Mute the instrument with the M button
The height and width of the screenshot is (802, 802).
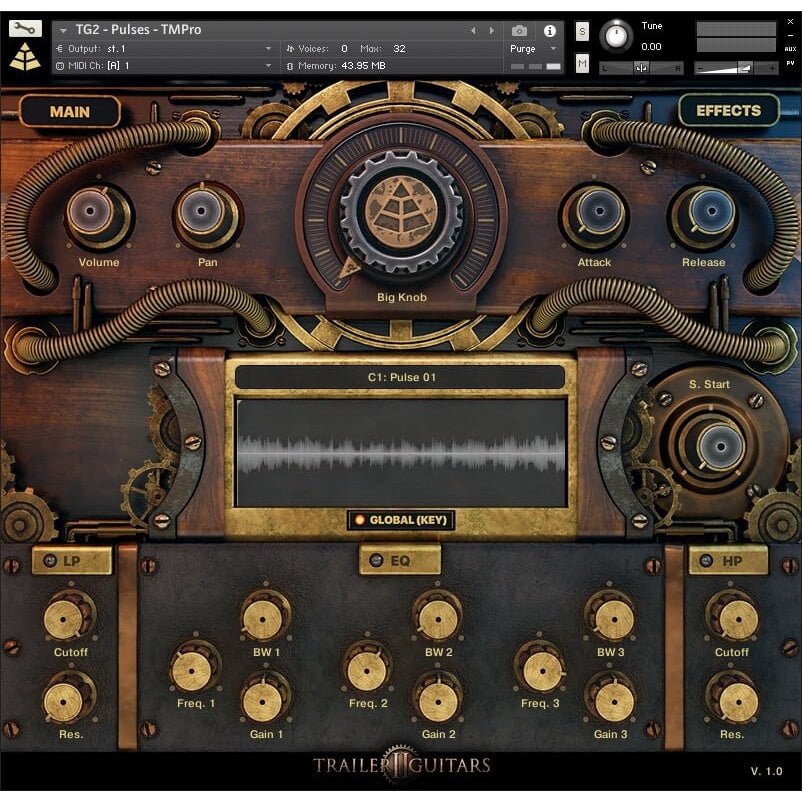[x=584, y=63]
